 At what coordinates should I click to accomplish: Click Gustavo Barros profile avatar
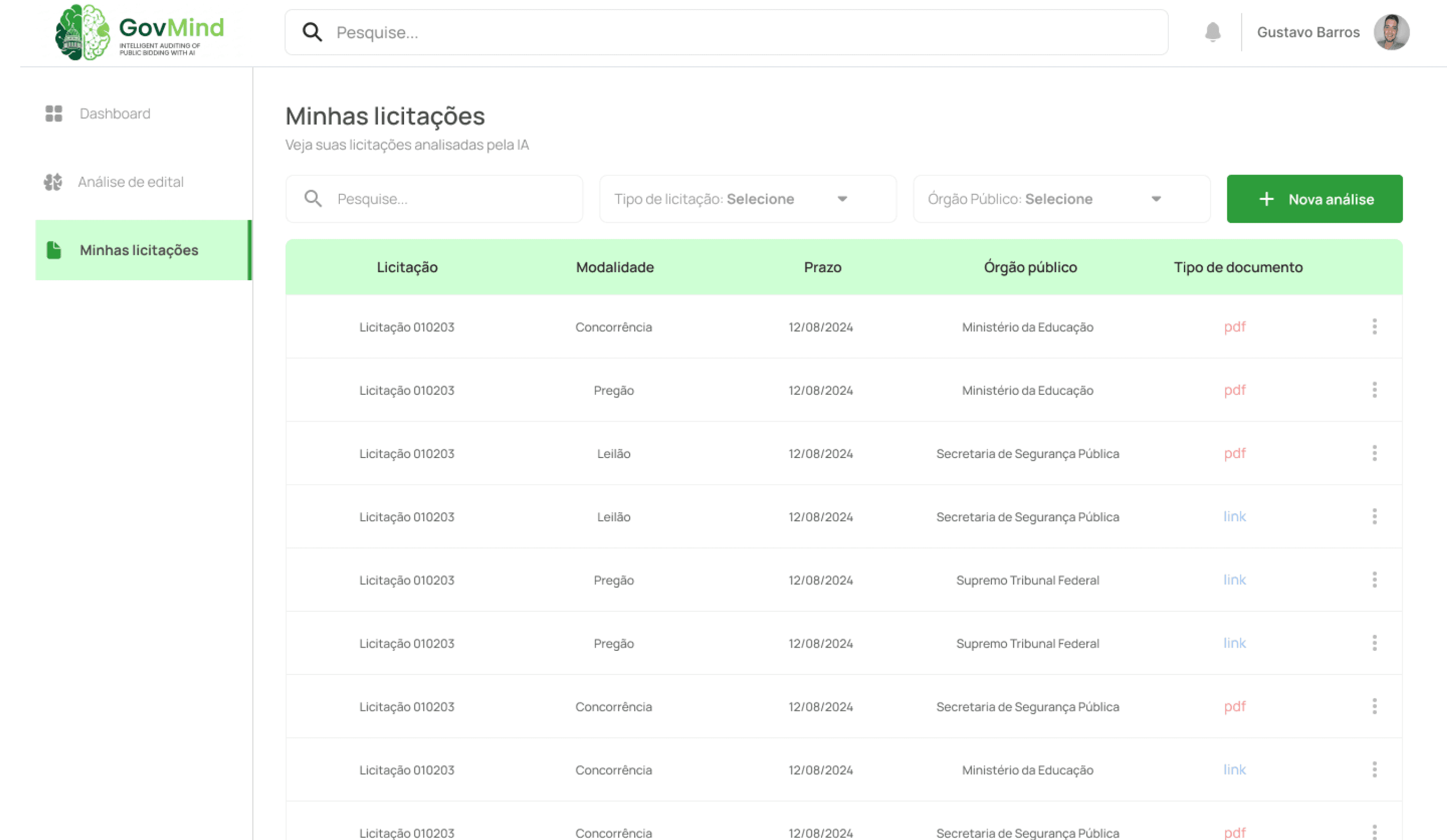coord(1391,32)
